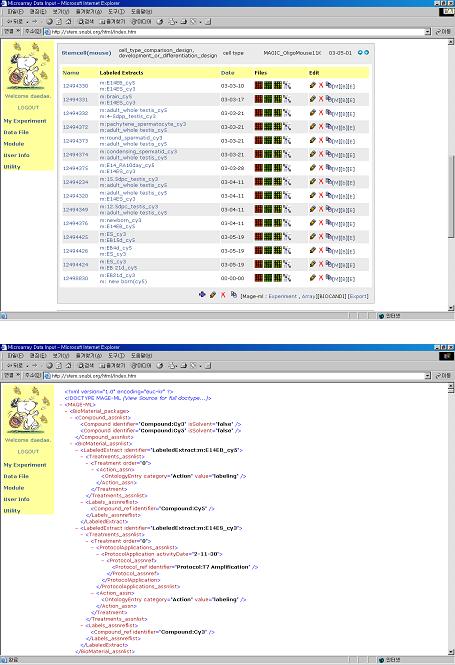Collapse the LabeledExtract m:E14EB_cy5 XML node
This screenshot has width=455, height=665.
pyautogui.click(x=77, y=450)
